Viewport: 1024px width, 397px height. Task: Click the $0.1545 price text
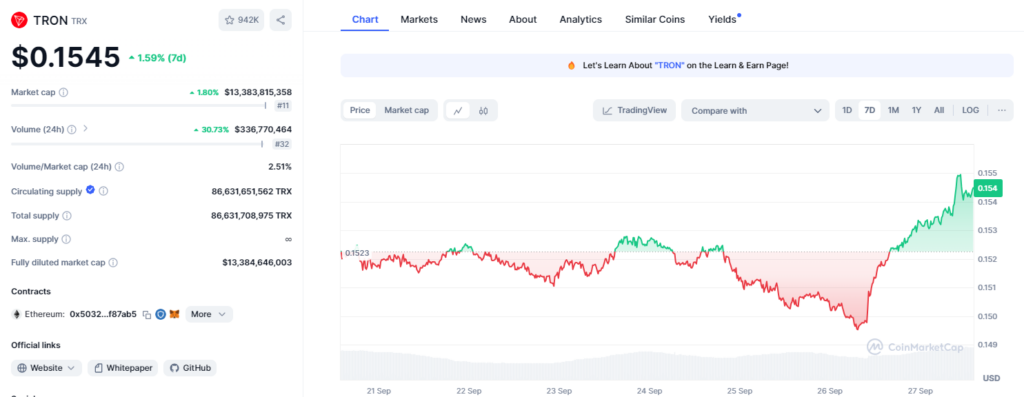[65, 57]
